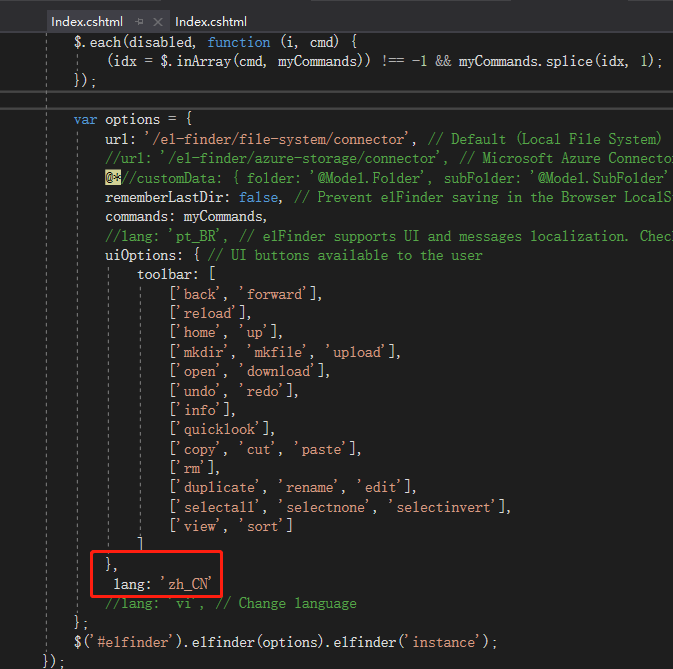Click the 'duplicate' string
This screenshot has width=673, height=669.
pos(219,487)
